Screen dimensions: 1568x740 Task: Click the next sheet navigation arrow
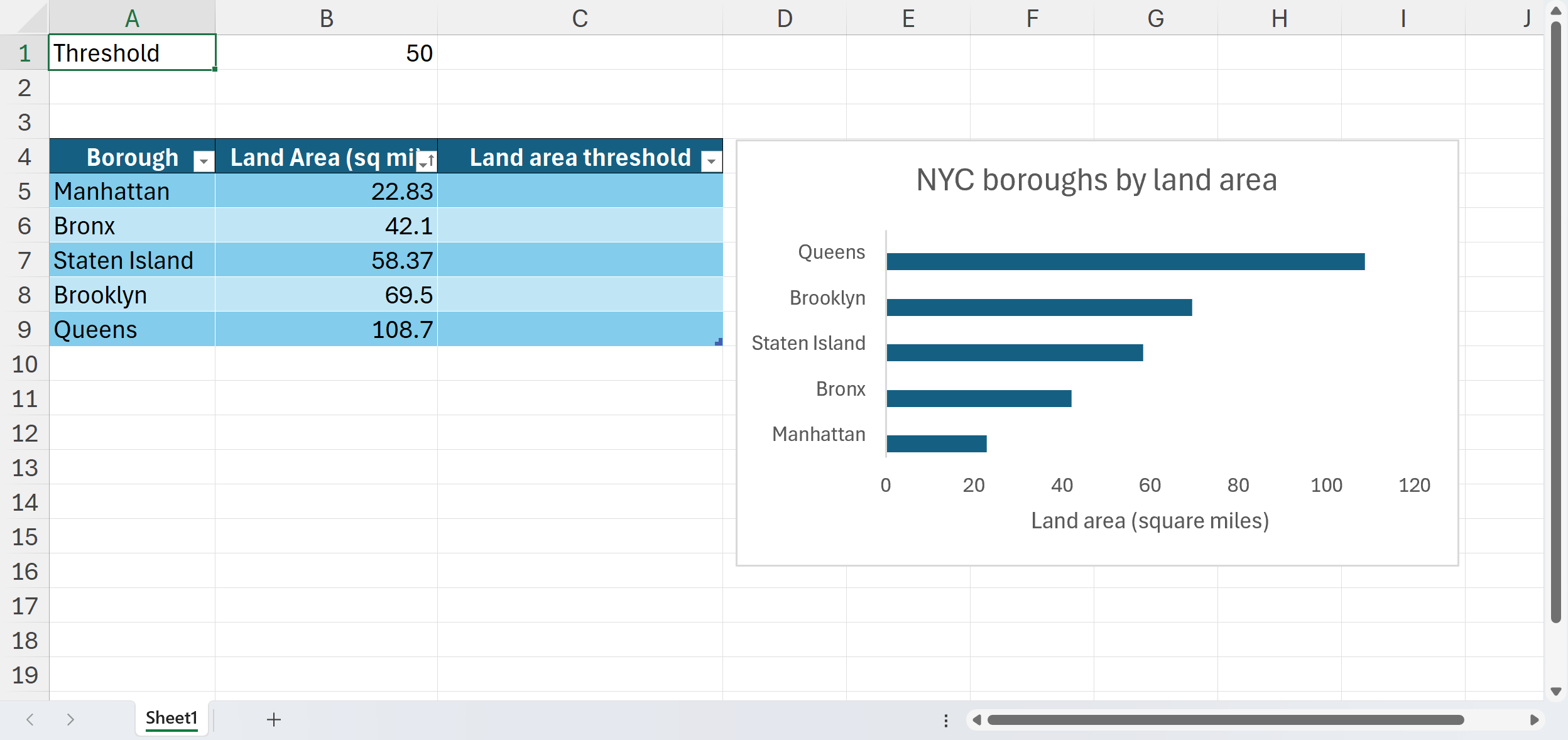pos(70,720)
